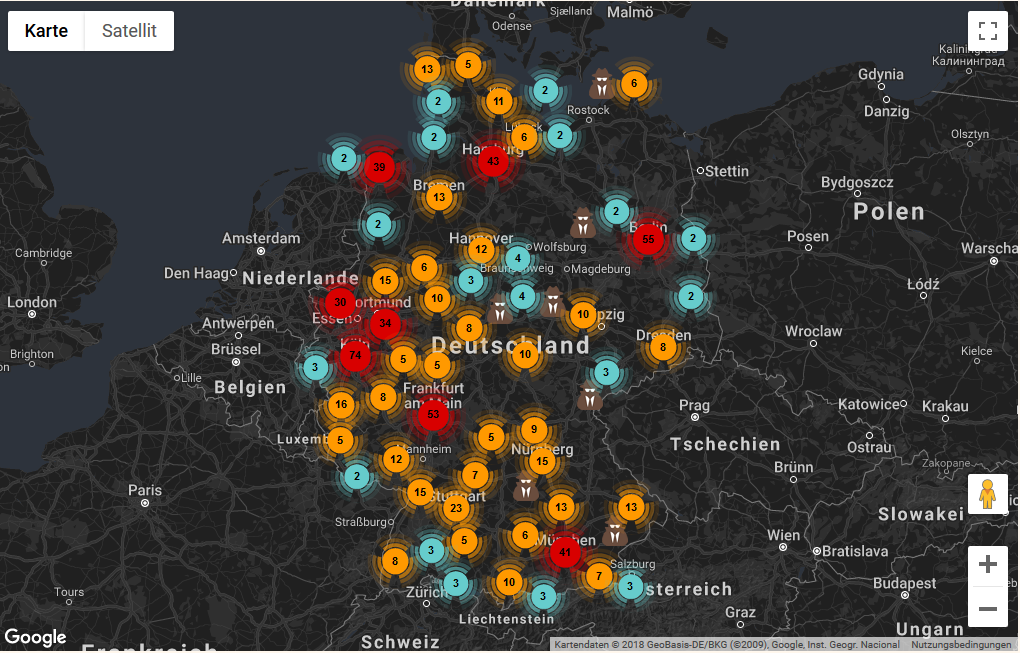1020x653 pixels.
Task: Click red cluster 30 near Essen
Action: pyautogui.click(x=340, y=302)
